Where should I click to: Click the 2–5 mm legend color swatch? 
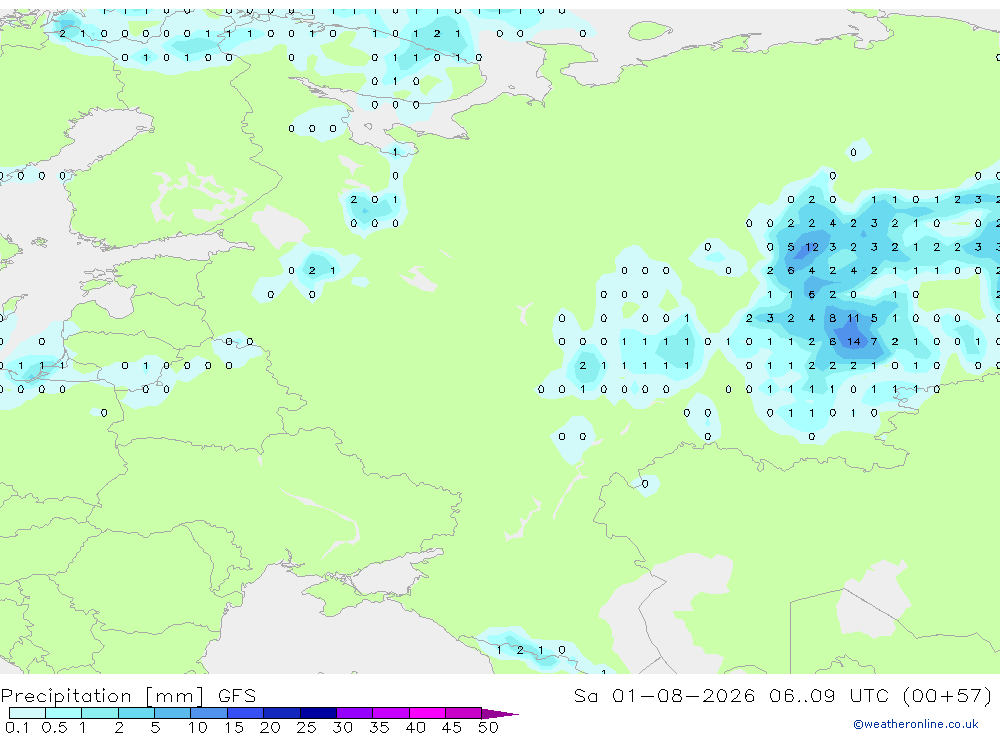click(x=136, y=713)
